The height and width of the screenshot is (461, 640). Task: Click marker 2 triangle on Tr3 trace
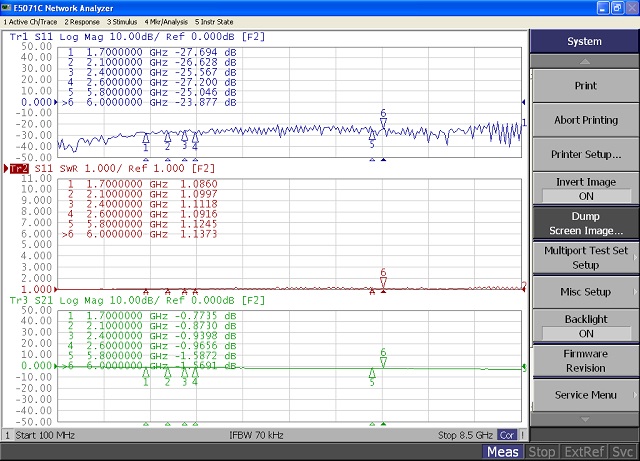point(167,372)
